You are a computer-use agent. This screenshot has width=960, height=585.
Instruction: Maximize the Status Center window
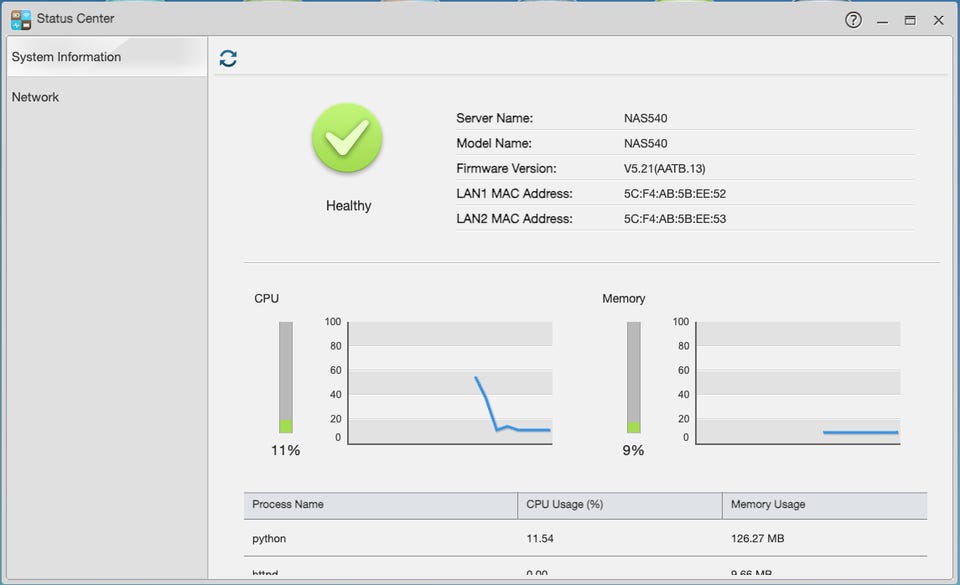(910, 20)
